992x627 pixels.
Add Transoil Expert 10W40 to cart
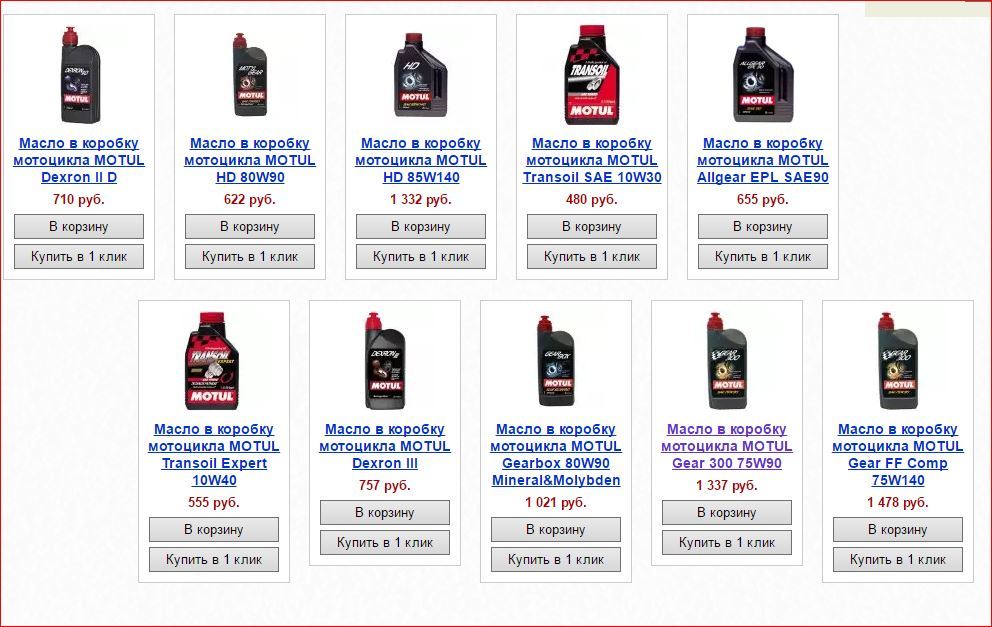(x=214, y=530)
